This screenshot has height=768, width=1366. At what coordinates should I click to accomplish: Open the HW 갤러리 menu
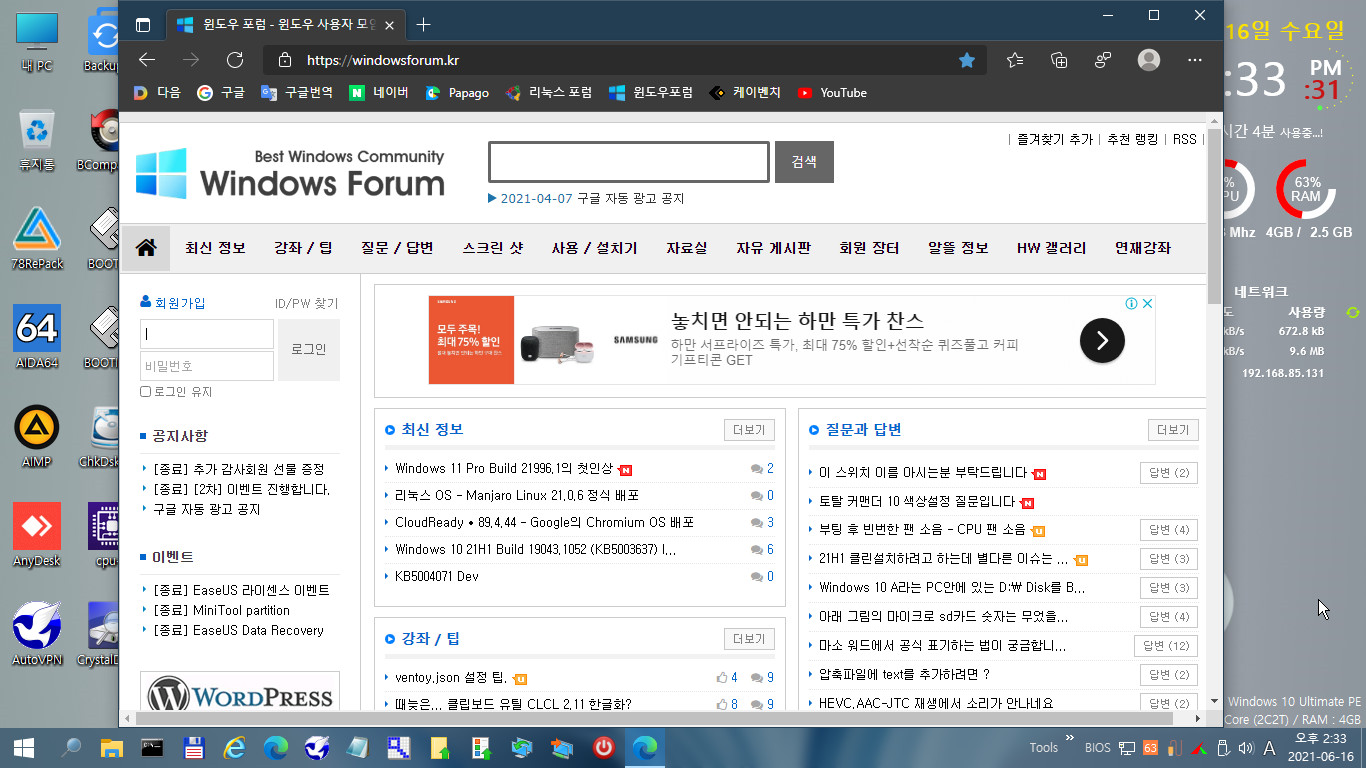coord(1051,248)
